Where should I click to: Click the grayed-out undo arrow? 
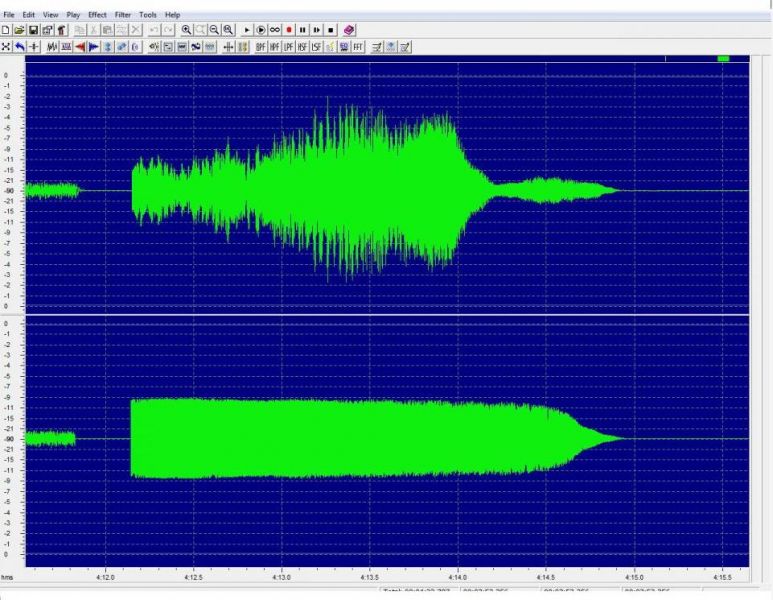pyautogui.click(x=154, y=30)
